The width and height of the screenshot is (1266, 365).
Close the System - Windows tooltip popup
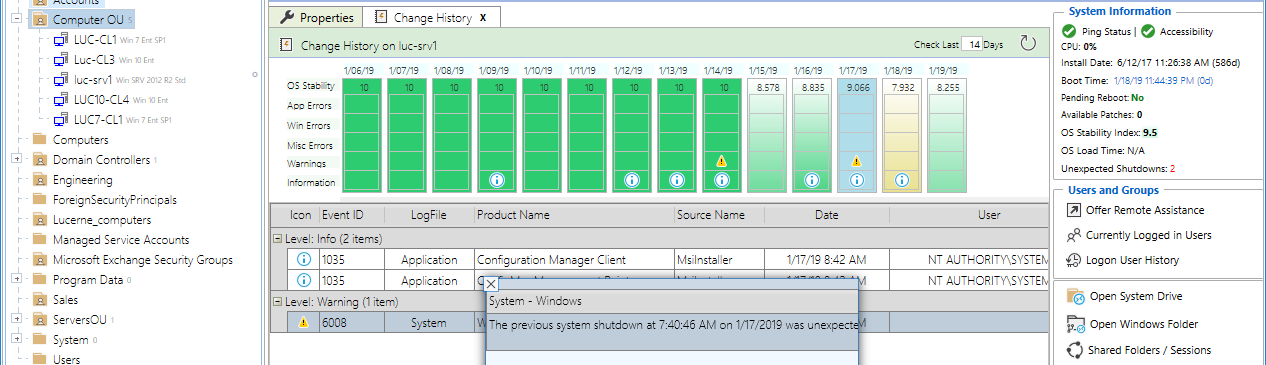(491, 284)
